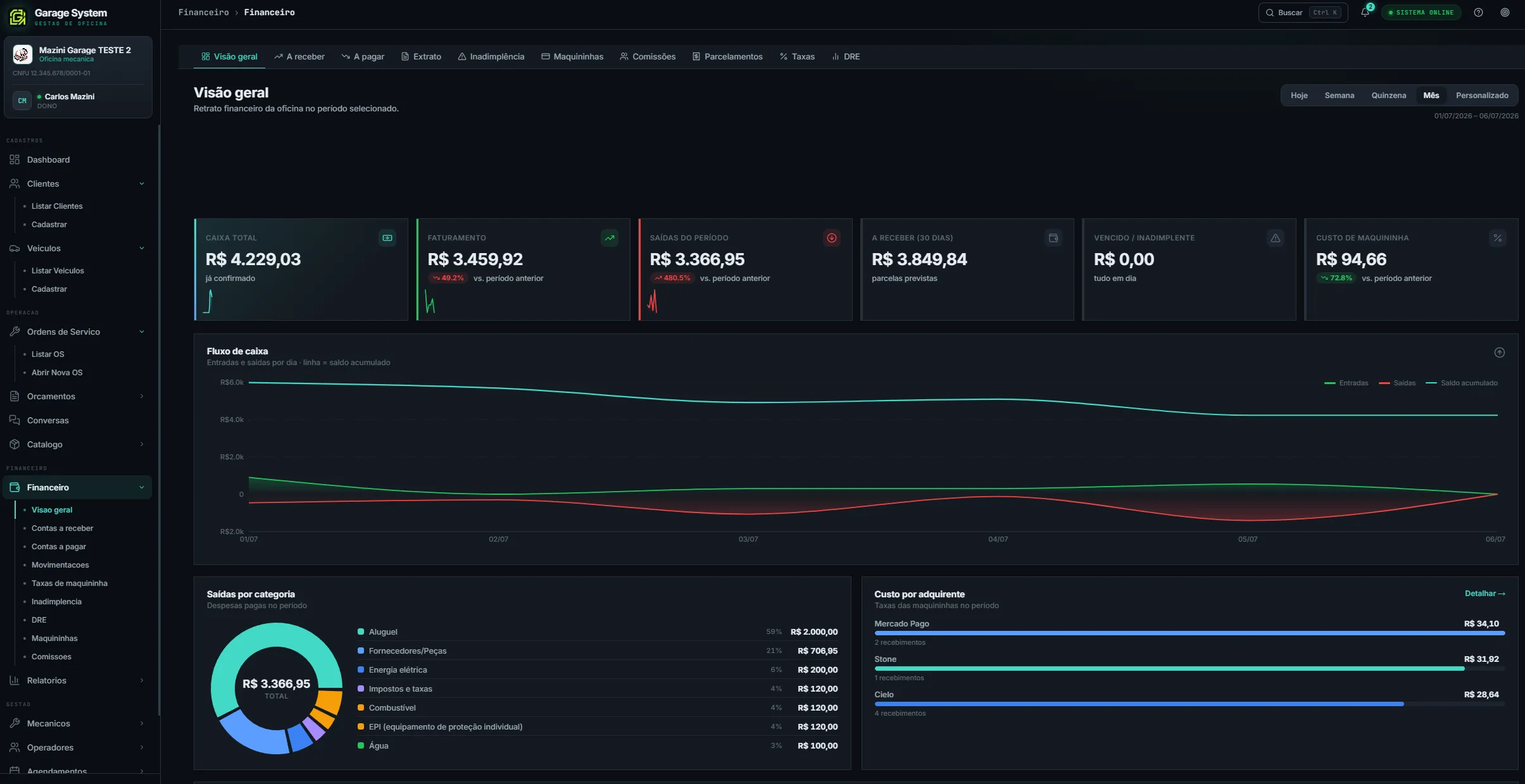Click the Mercado Pago cost bar
The width and height of the screenshot is (1525, 784).
1189,633
